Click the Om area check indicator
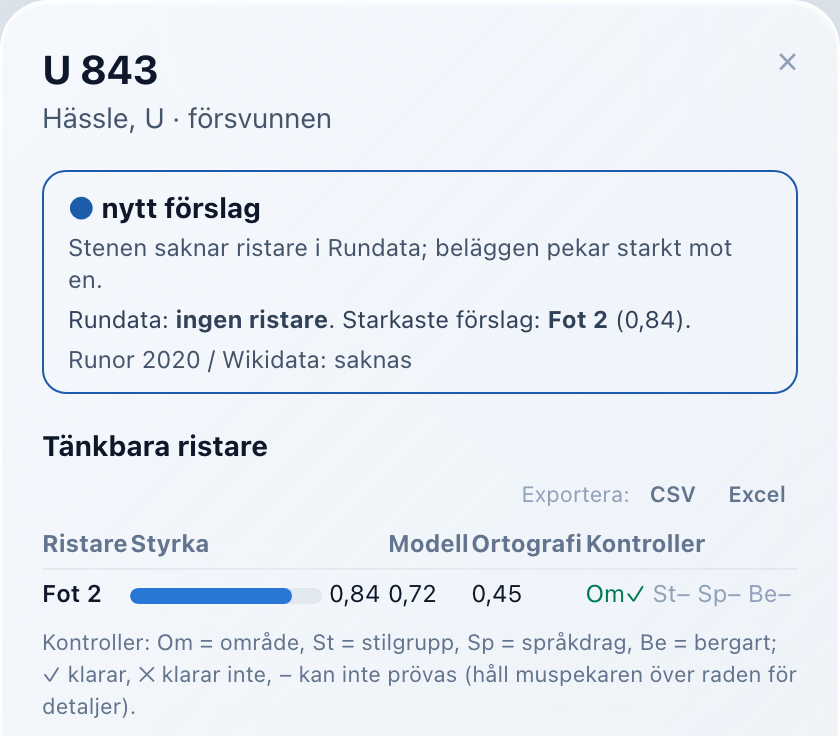This screenshot has height=736, width=840. pyautogui.click(x=614, y=594)
